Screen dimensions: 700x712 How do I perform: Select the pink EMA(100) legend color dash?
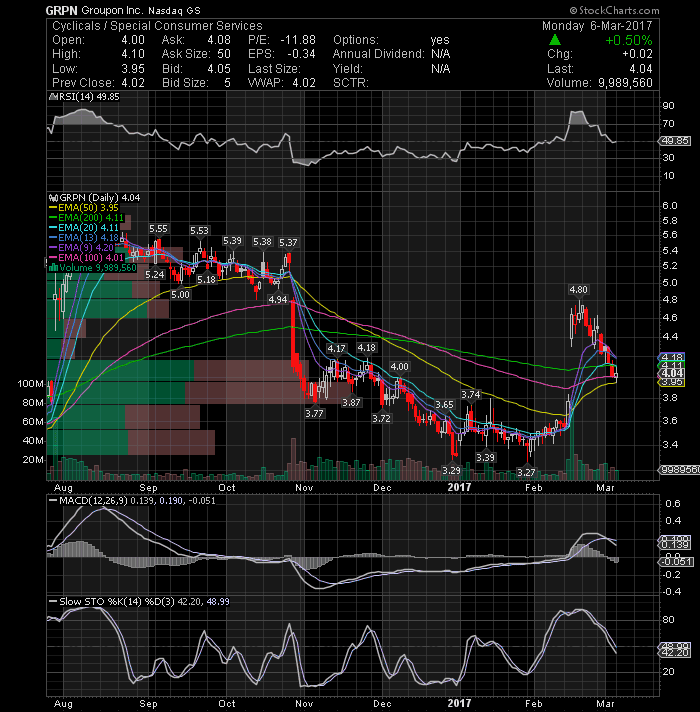(x=53, y=257)
